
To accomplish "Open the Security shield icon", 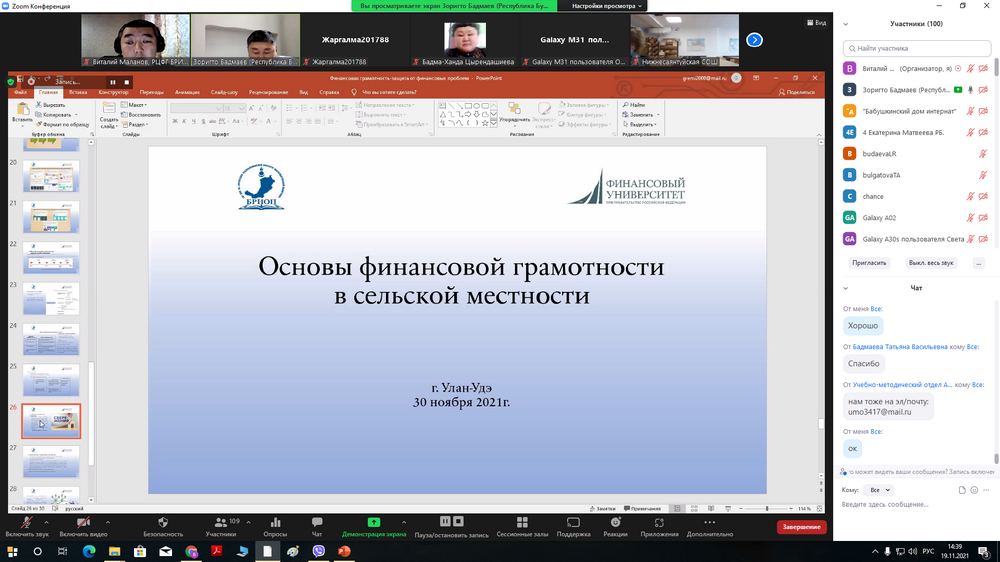I will [163, 522].
